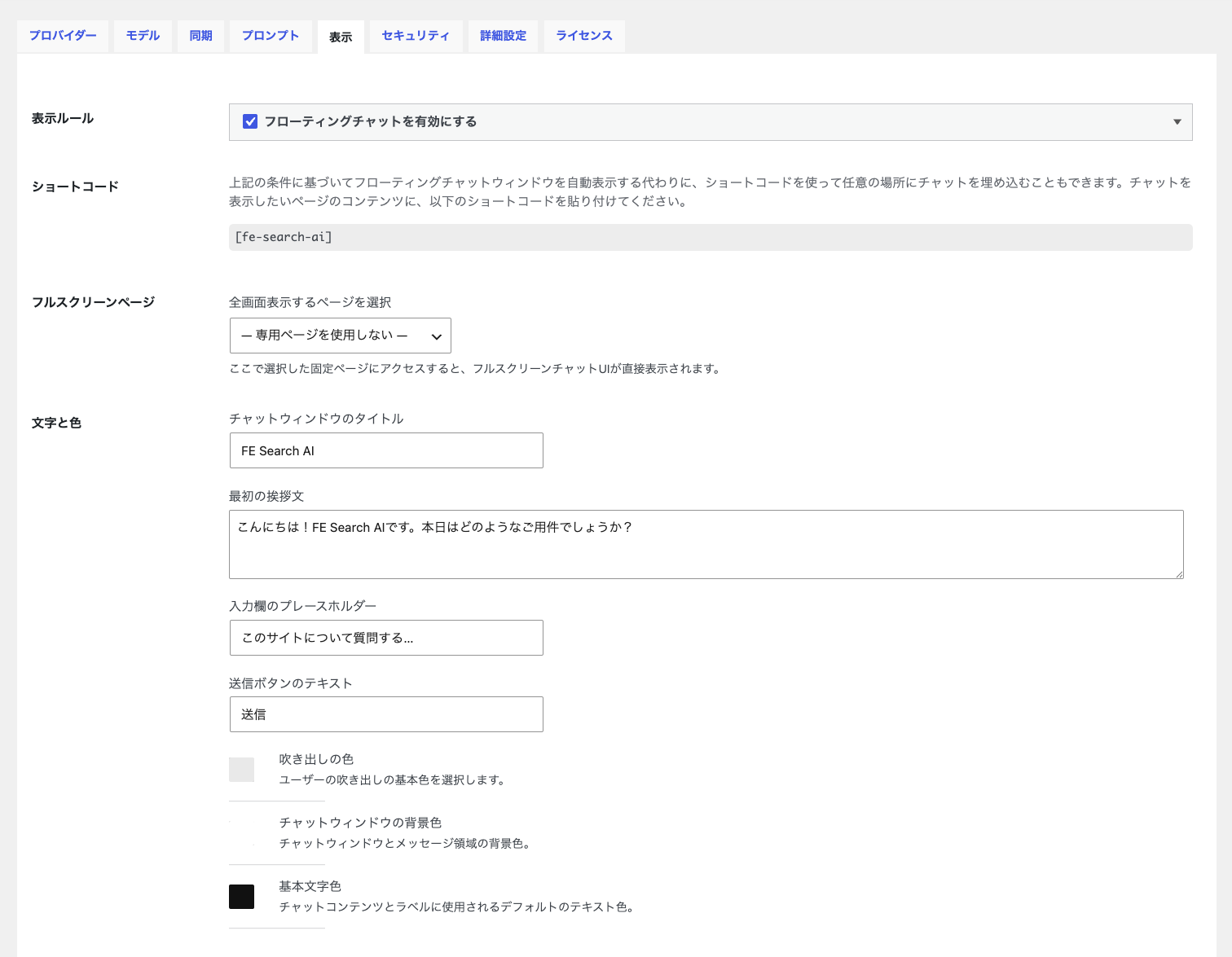Image resolution: width=1232 pixels, height=957 pixels.
Task: Open the プロバイダー tab
Action: [63, 36]
